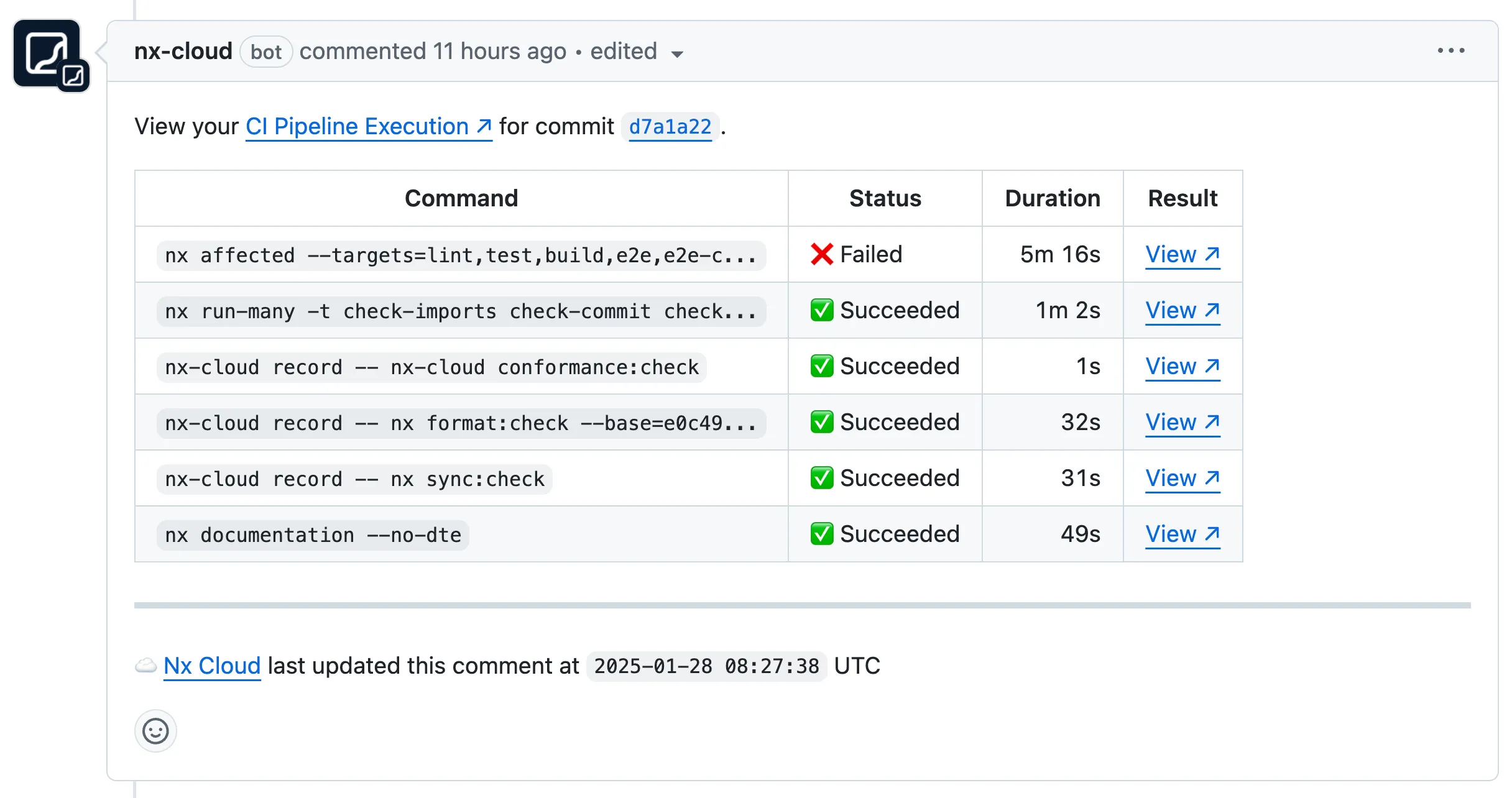This screenshot has height=798, width=1512.
Task: Click the nx-cloud author name
Action: click(x=183, y=52)
